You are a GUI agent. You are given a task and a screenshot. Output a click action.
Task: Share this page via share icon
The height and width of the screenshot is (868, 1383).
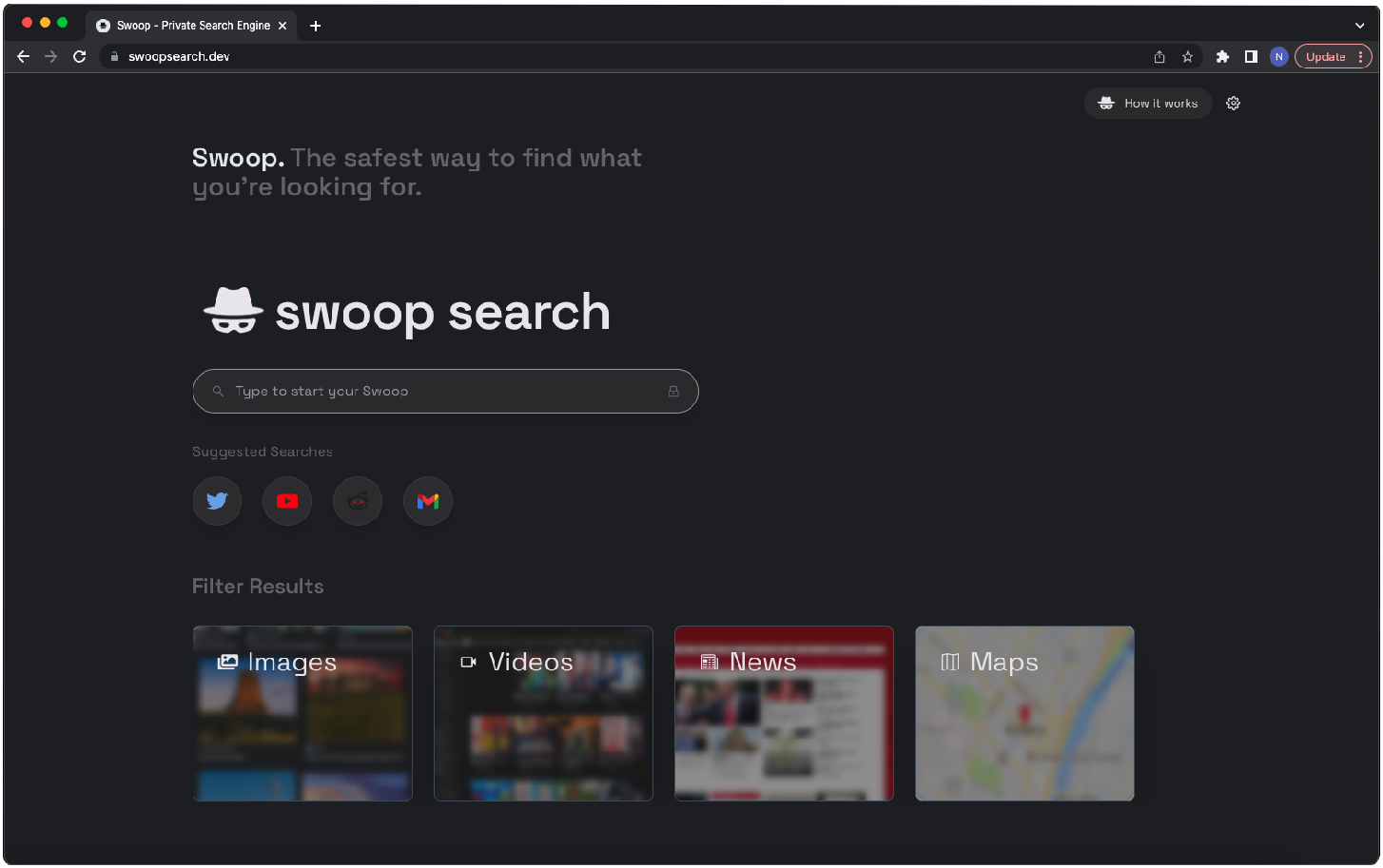1159,57
